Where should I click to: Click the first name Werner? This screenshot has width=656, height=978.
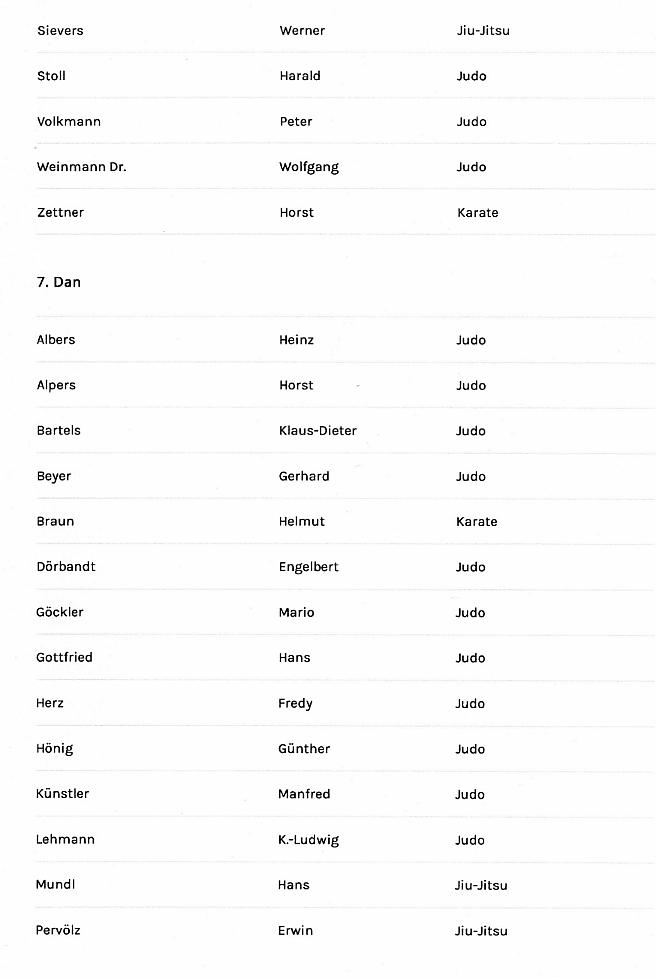tap(302, 31)
